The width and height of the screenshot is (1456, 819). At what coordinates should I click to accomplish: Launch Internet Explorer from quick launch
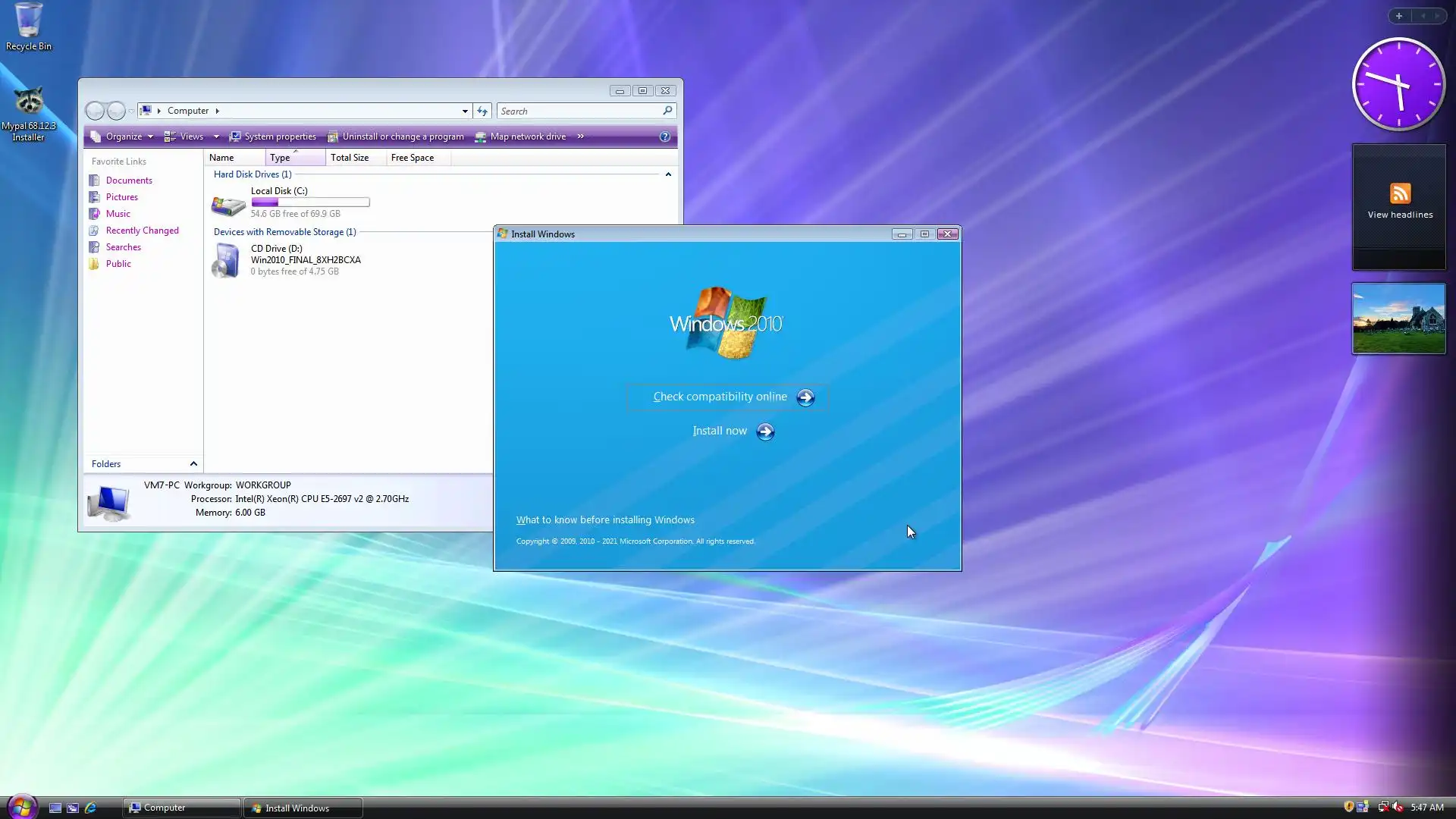(90, 808)
